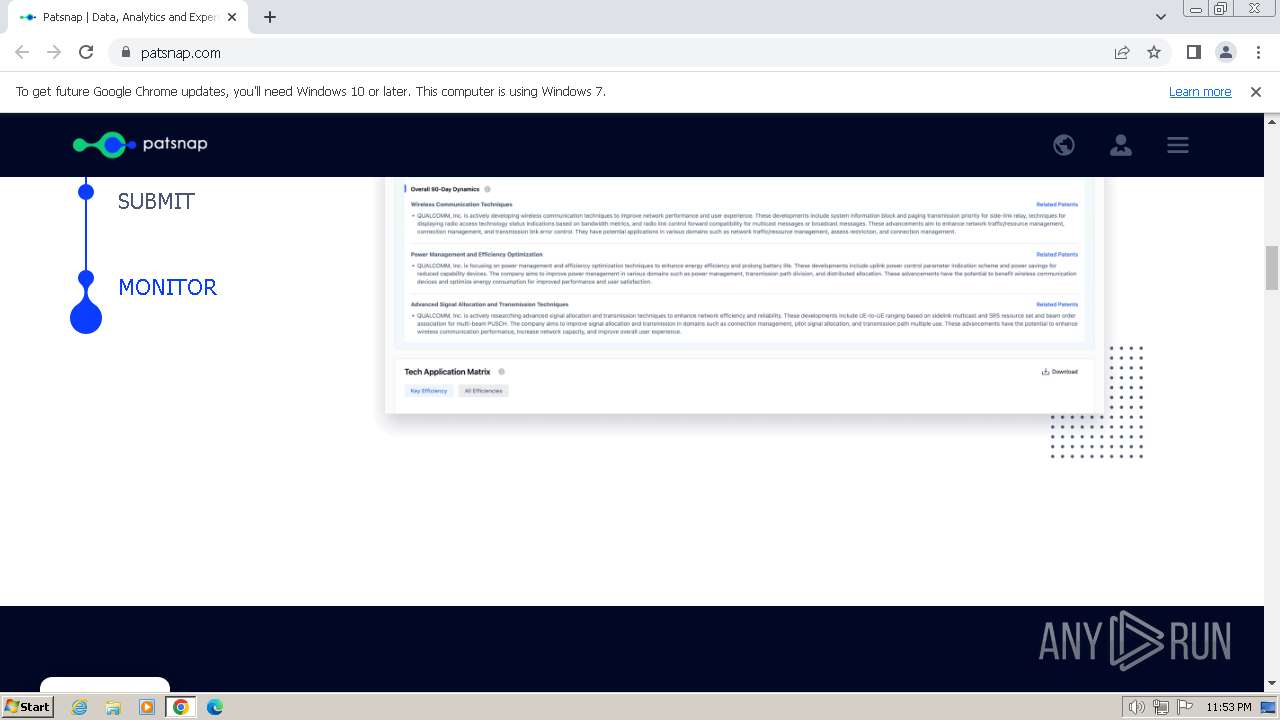Select the SUBMIT step
Viewport: 1280px width, 720px height.
pos(156,201)
